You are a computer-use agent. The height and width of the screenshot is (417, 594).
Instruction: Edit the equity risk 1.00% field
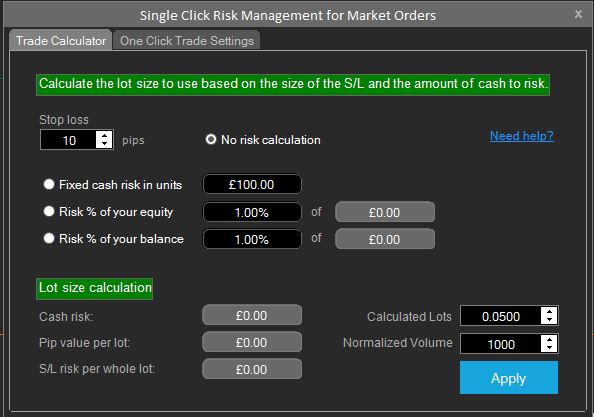(x=252, y=212)
